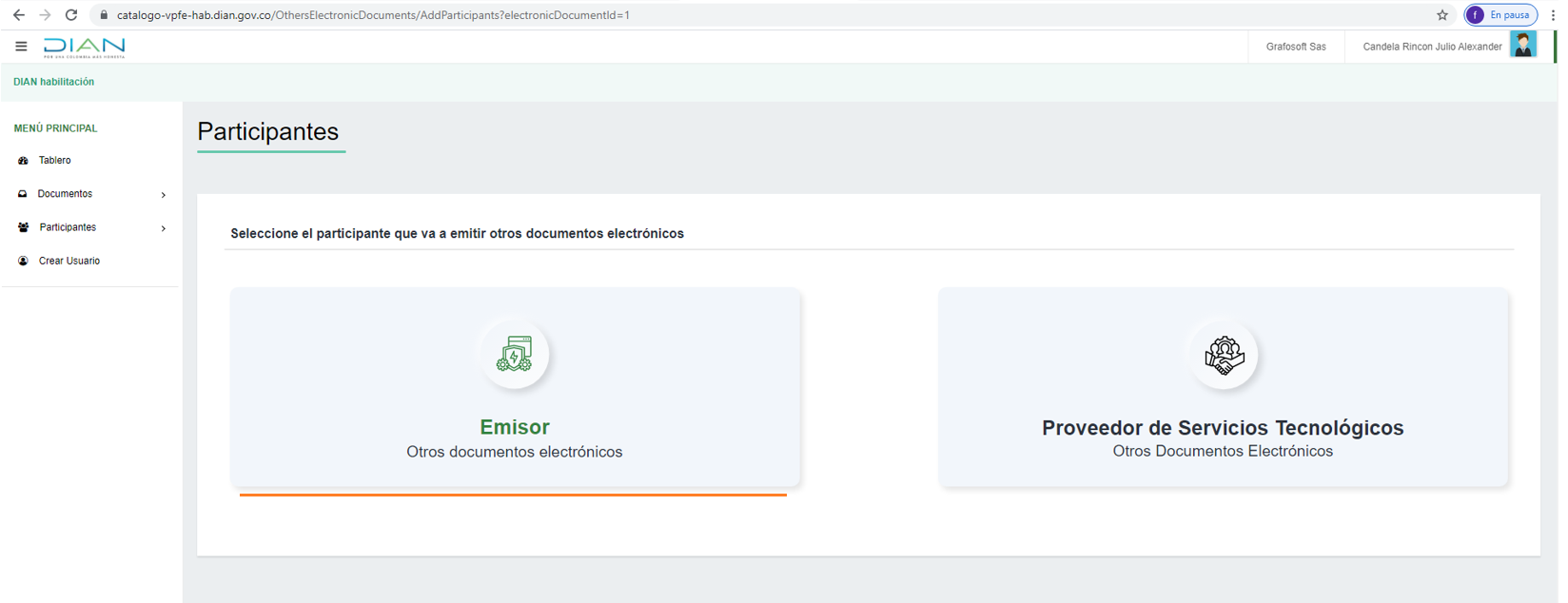This screenshot has width=1568, height=603.
Task: Select the Documentos sidebar entry
Action: coord(65,194)
